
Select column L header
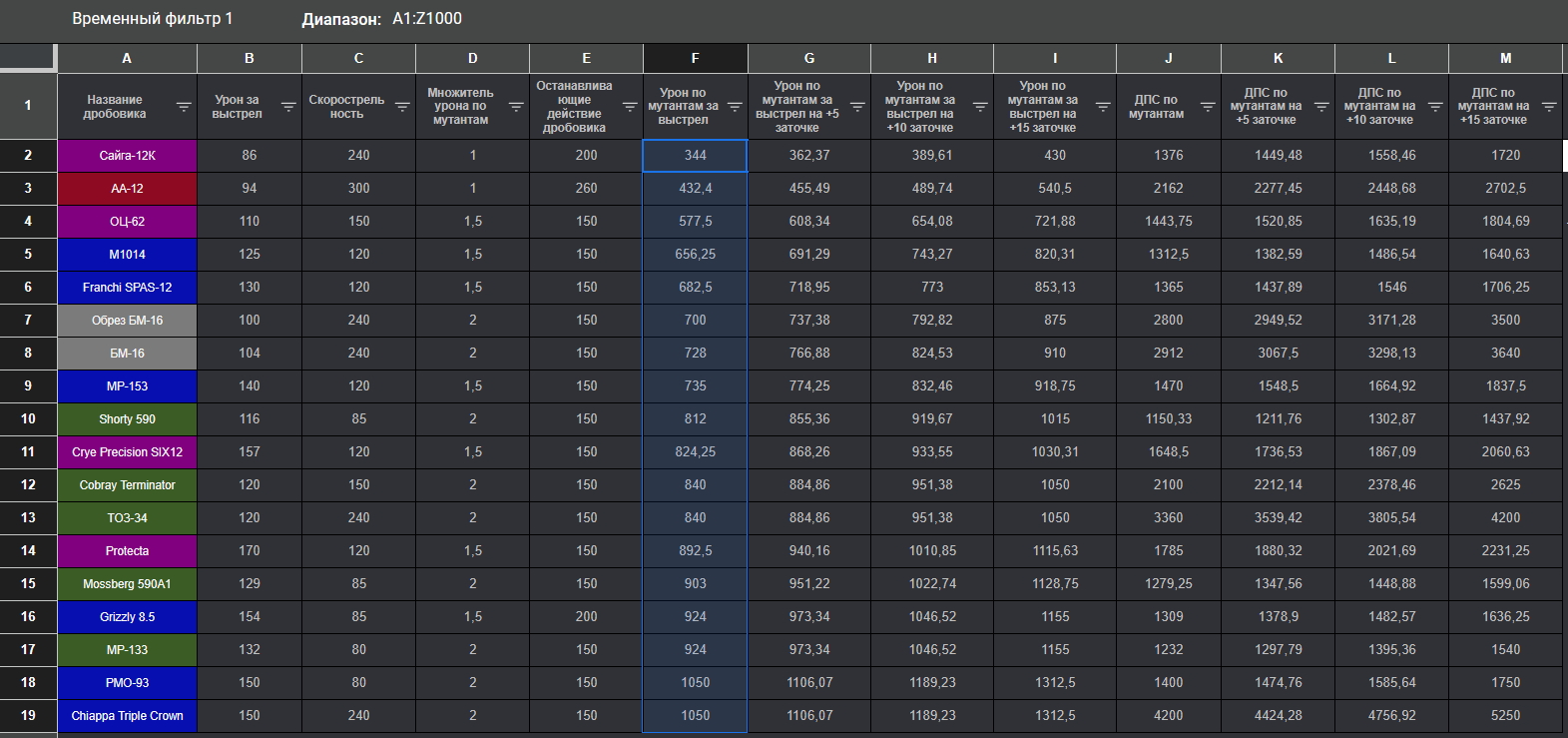(x=1391, y=58)
